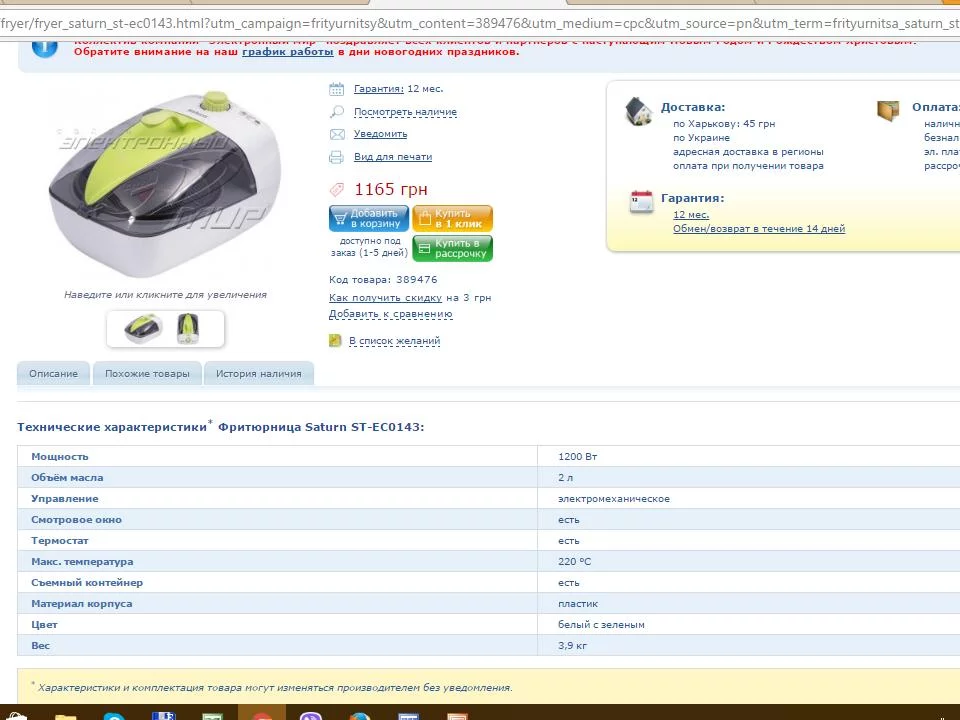
Task: Click the Добавить к сравнению link
Action: pos(391,314)
